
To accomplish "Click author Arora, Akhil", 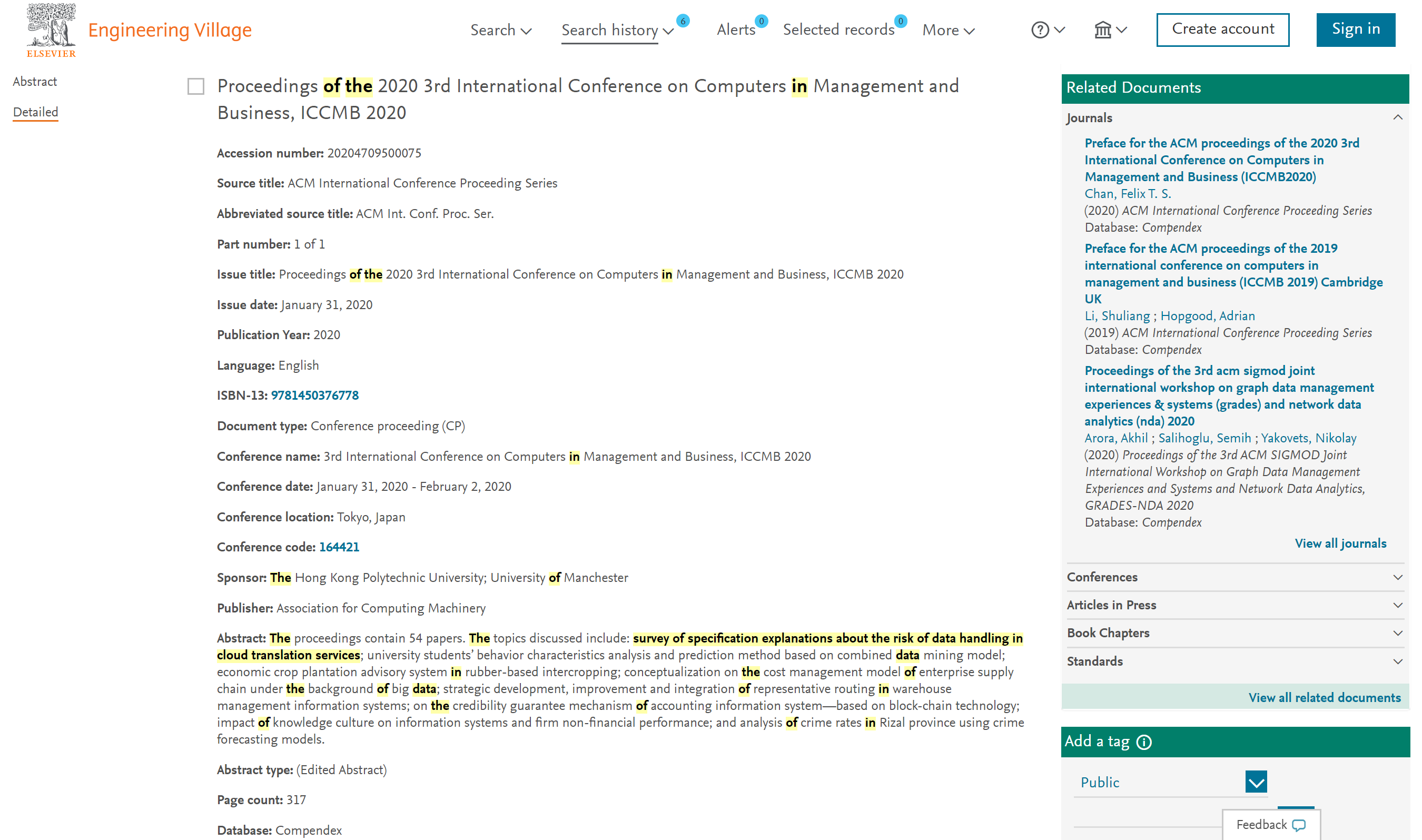I will [1116, 439].
